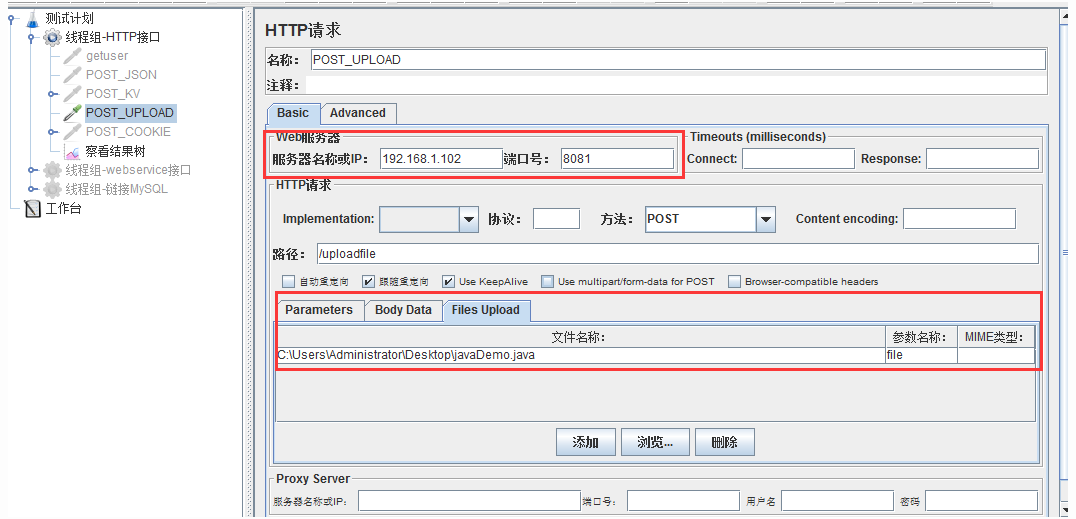Click the 路径 field with /uploadfile
Image resolution: width=1076 pixels, height=519 pixels.
678,254
